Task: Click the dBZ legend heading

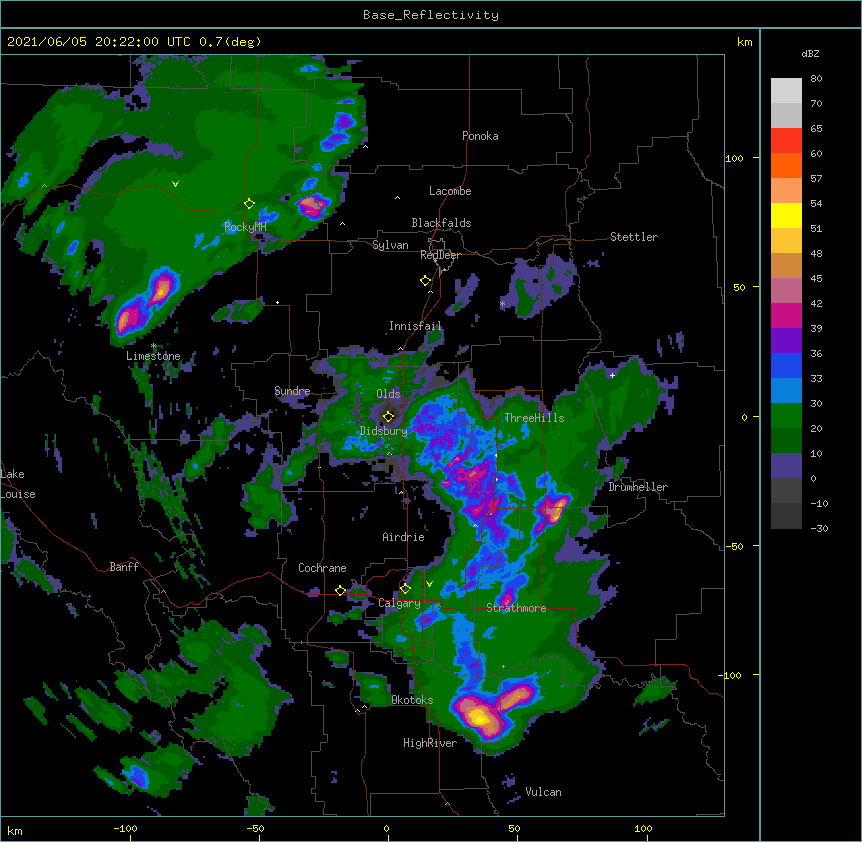Action: [x=810, y=54]
